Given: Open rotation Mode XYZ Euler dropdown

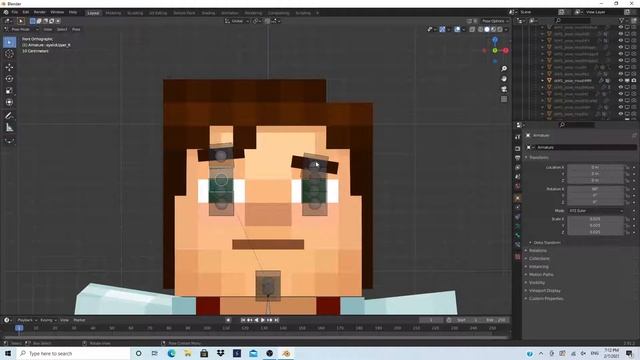Looking at the screenshot, I should [x=596, y=211].
